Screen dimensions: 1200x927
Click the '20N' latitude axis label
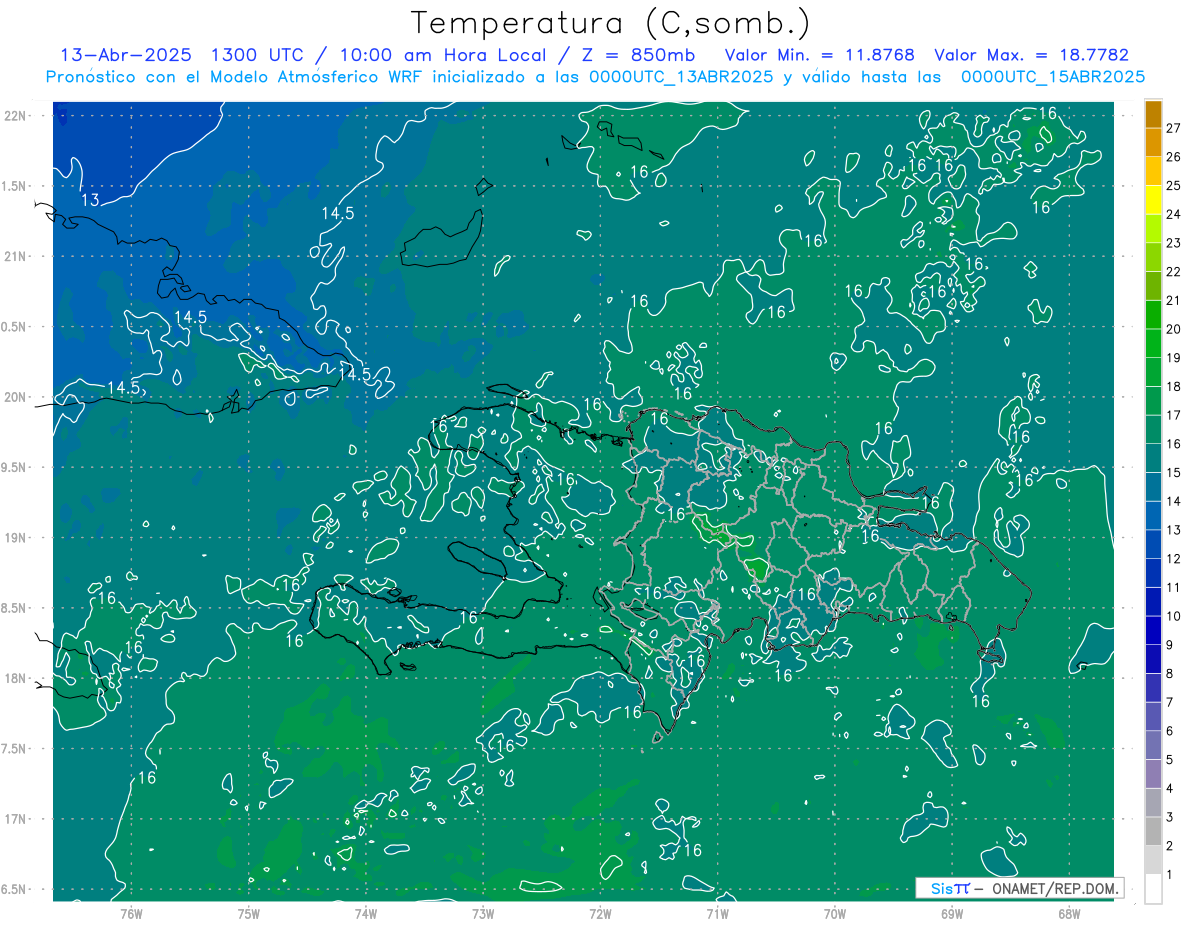[x=15, y=397]
